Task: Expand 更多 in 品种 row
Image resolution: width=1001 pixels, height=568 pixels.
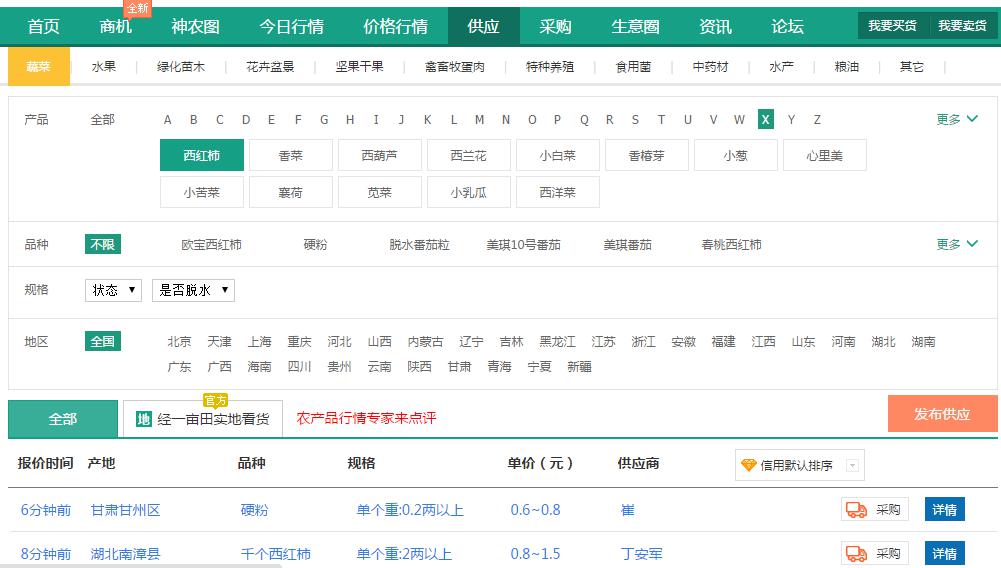Action: (x=956, y=244)
